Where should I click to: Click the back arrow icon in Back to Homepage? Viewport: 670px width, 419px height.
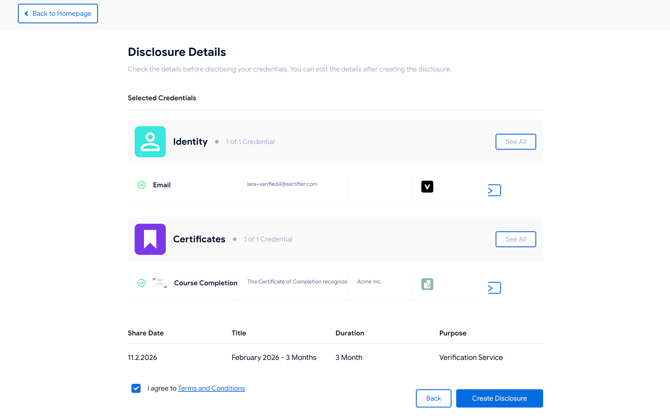point(27,14)
